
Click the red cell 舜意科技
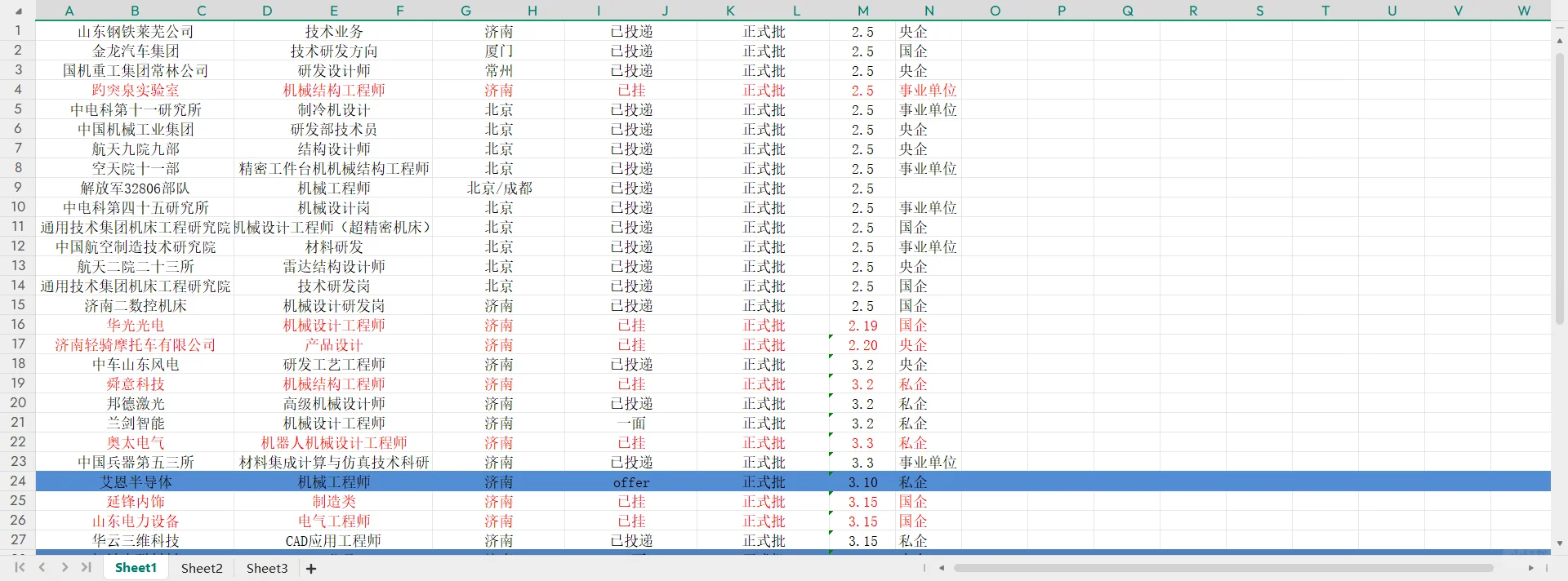click(x=136, y=384)
